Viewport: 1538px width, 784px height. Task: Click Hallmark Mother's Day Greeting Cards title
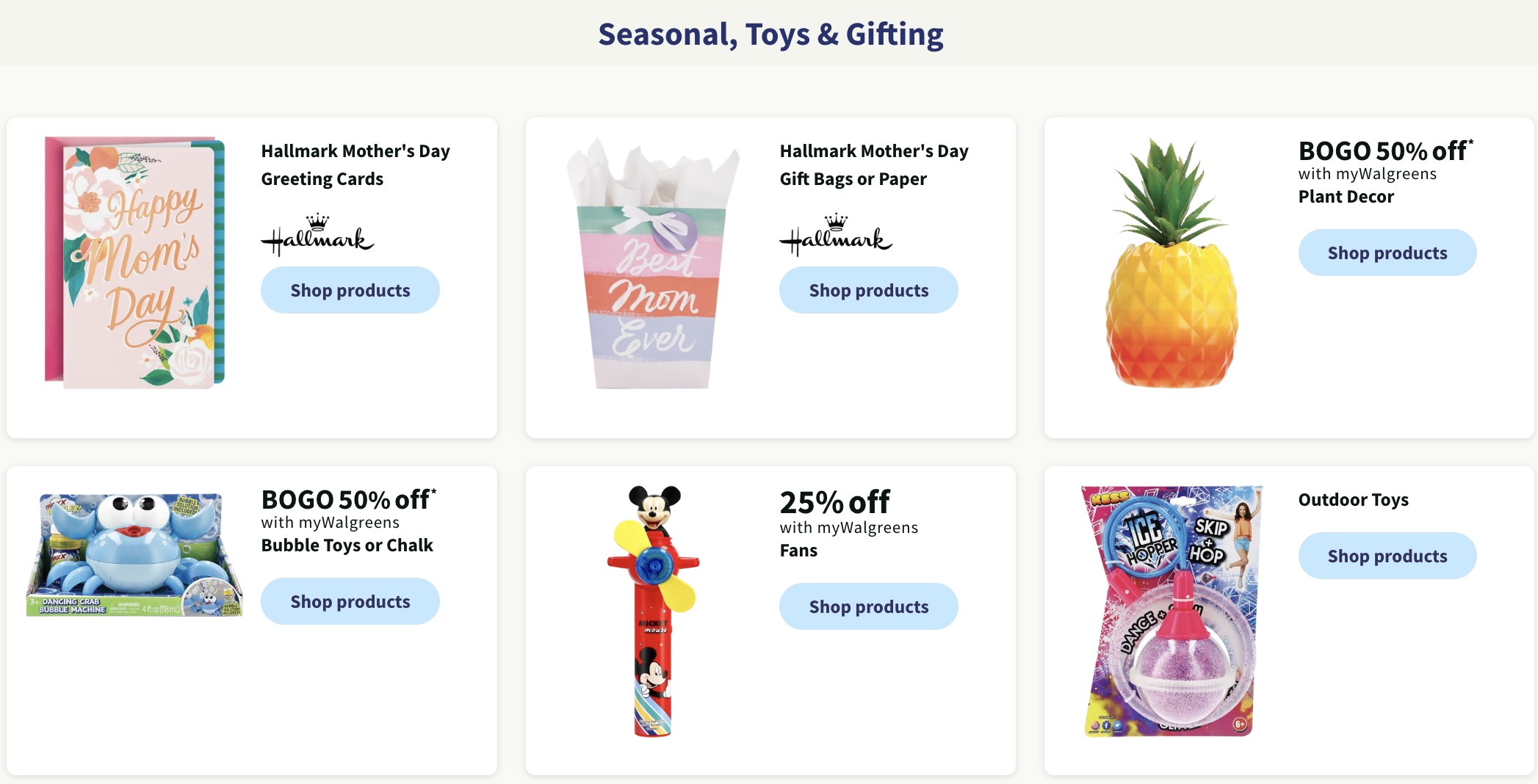coord(355,164)
